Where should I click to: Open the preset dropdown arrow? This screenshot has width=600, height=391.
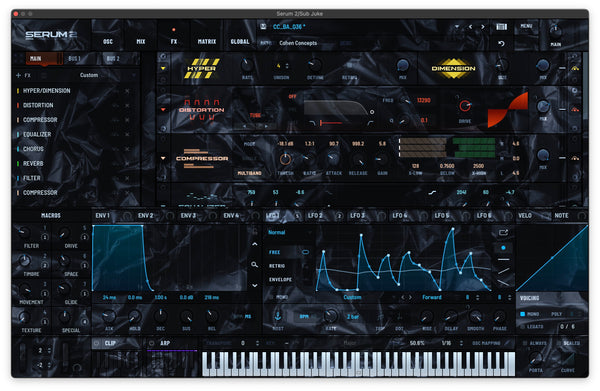(x=457, y=27)
